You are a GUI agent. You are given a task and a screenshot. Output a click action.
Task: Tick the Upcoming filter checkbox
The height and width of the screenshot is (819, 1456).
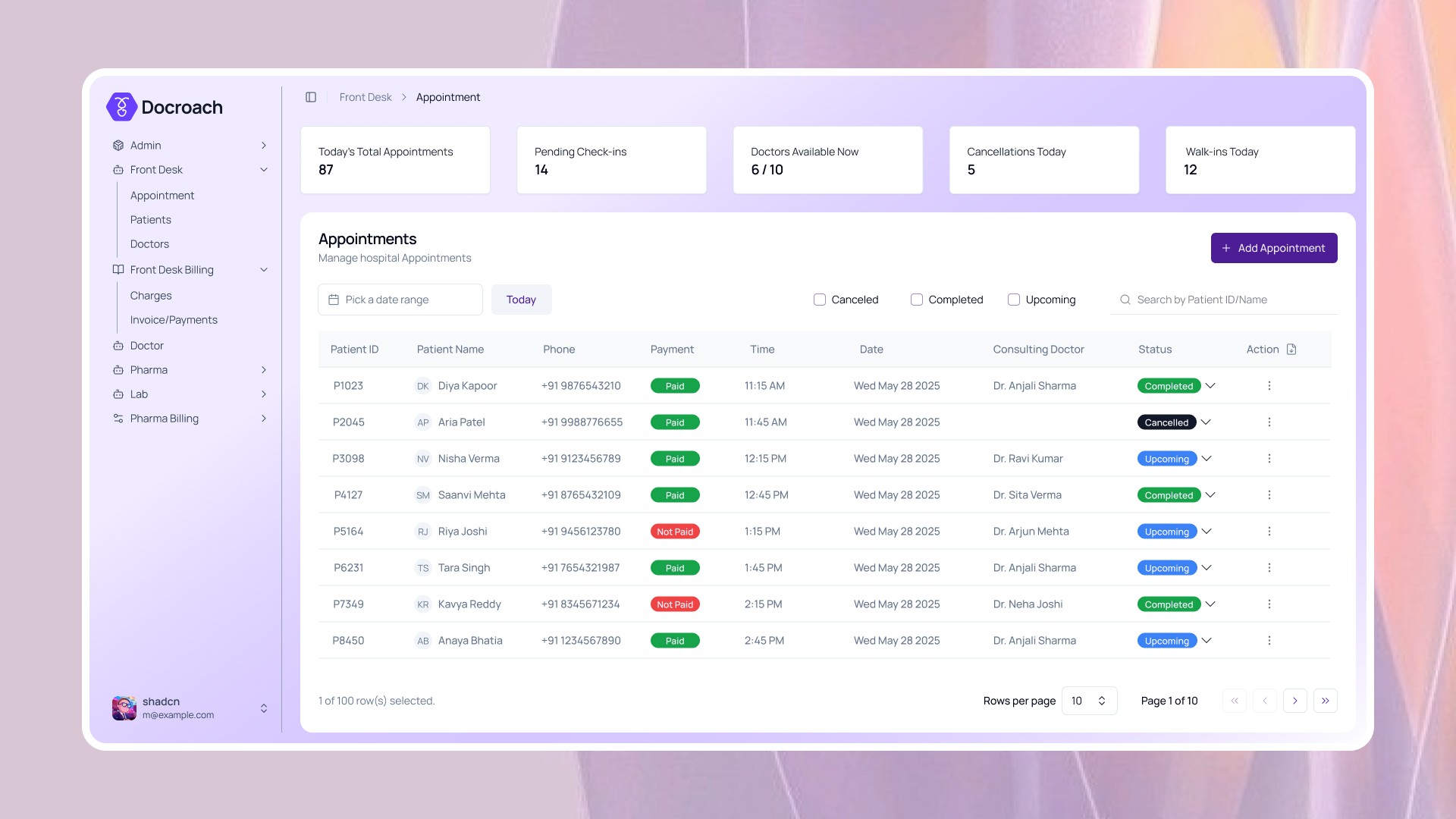(1014, 300)
